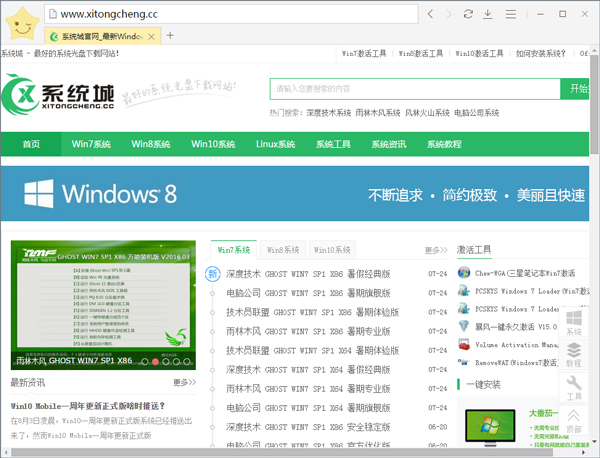Click the Windows 8 banner logo
The width and height of the screenshot is (600, 458).
point(100,194)
